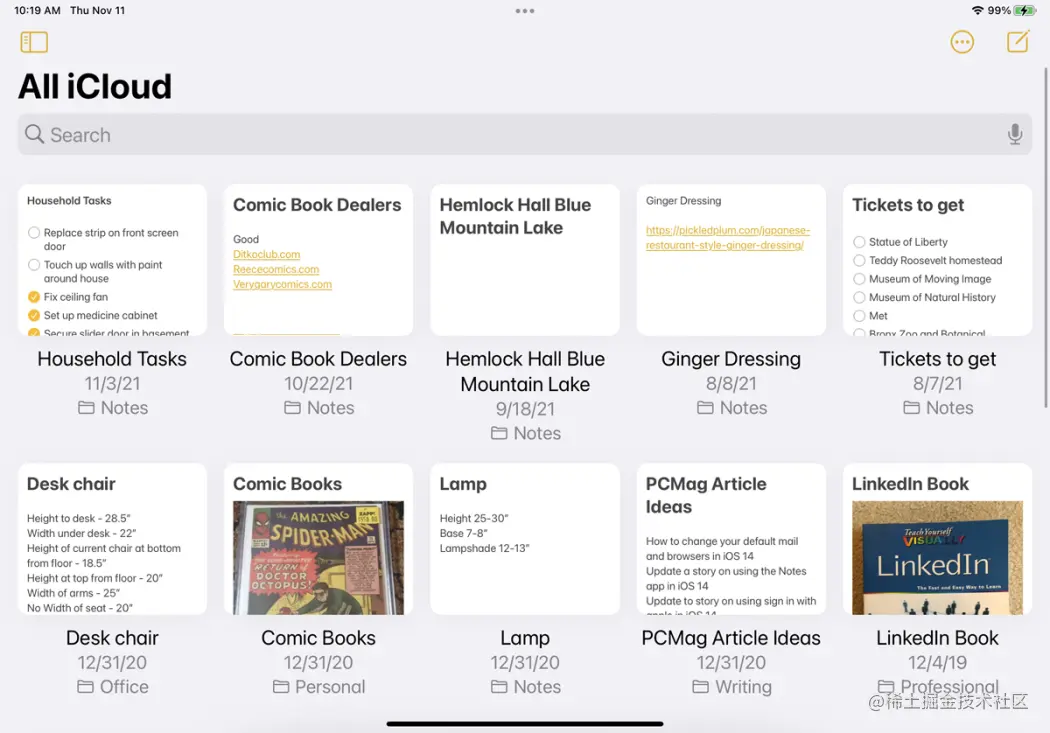Click the 'Comic Books' title below card
The image size is (1050, 733).
click(319, 638)
